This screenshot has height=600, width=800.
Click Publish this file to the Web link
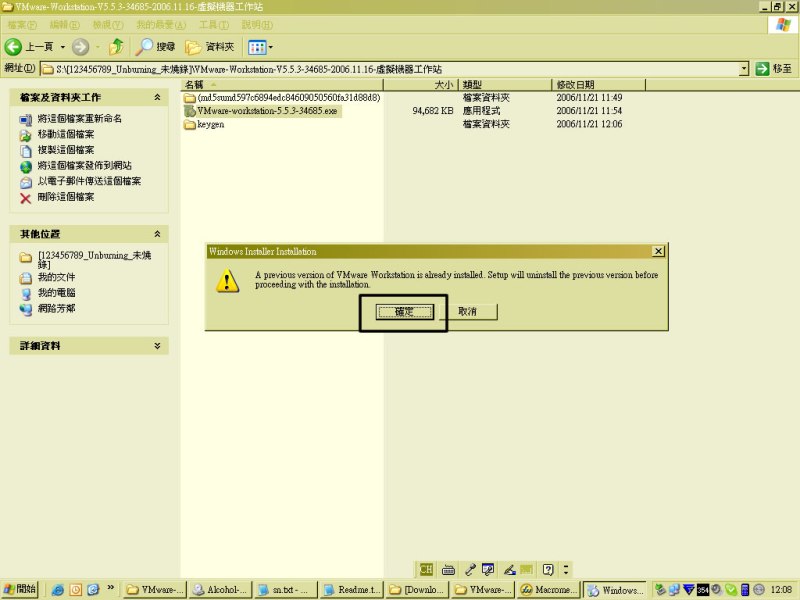pyautogui.click(x=85, y=165)
